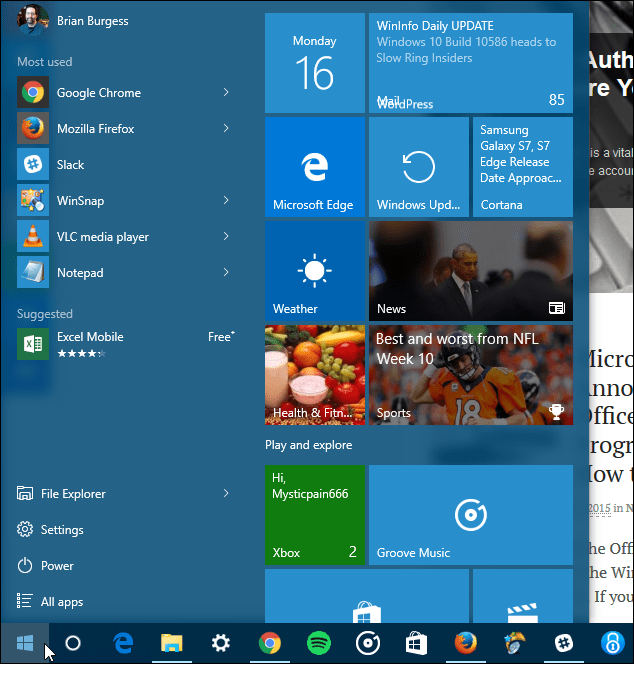
Task: Launch Mozilla Firefox from Most used list
Action: tap(123, 128)
